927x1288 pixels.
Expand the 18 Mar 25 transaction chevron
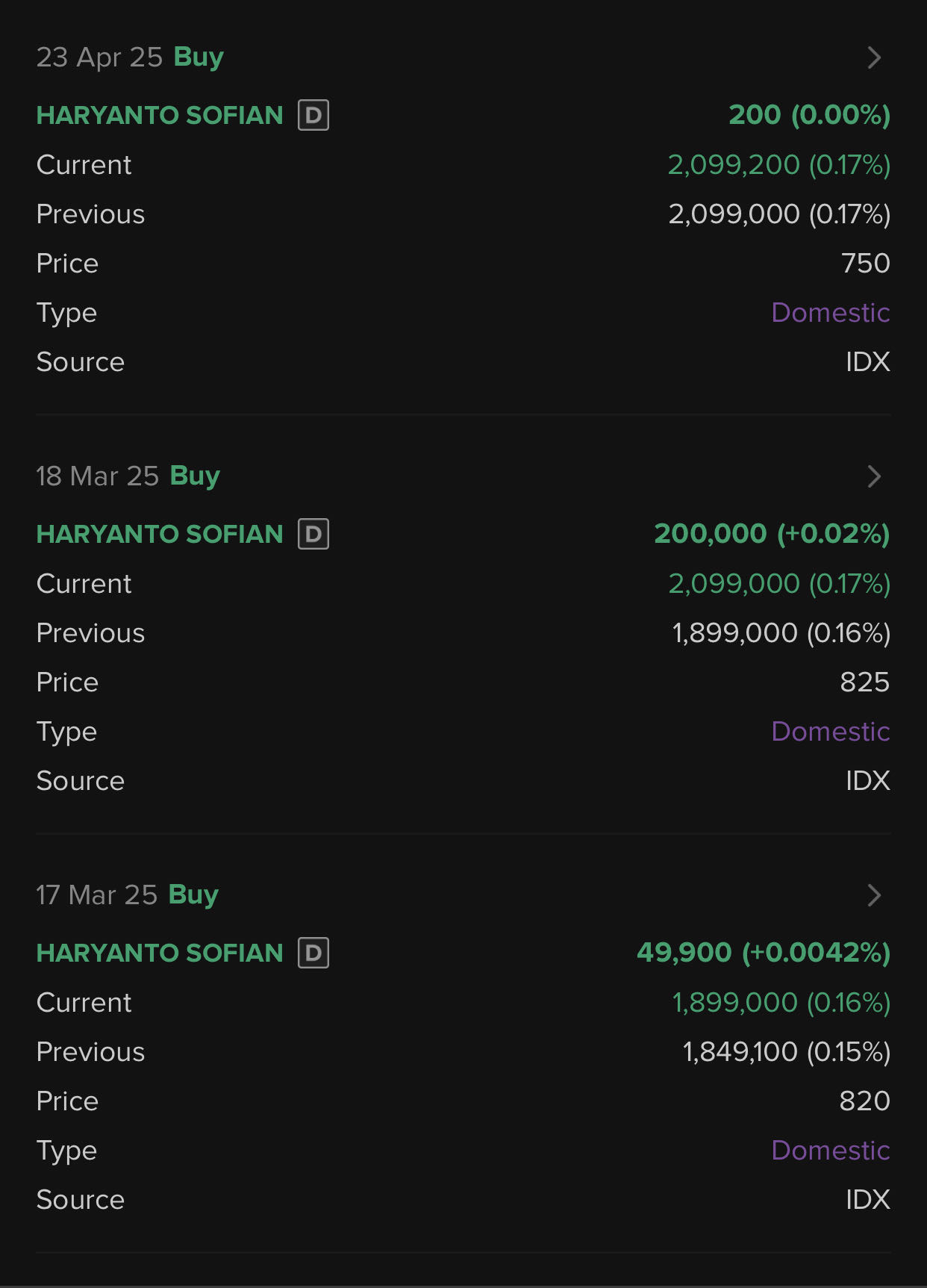(x=874, y=476)
